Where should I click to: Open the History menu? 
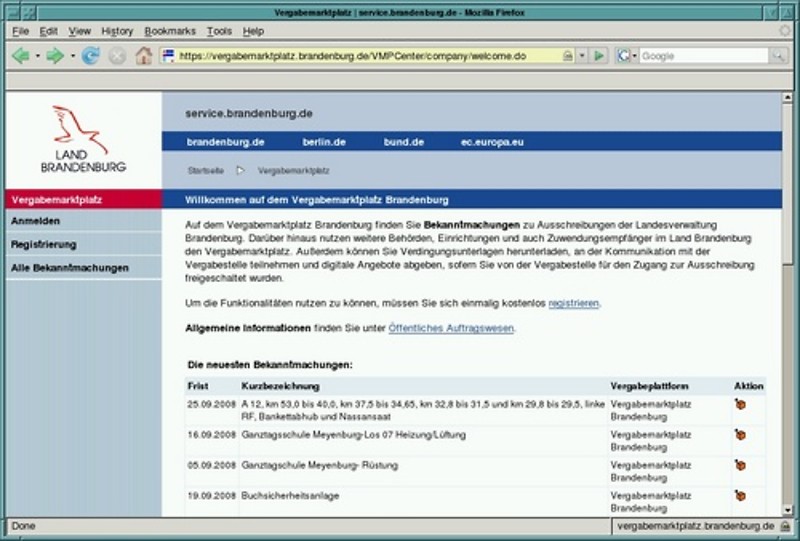[x=117, y=31]
